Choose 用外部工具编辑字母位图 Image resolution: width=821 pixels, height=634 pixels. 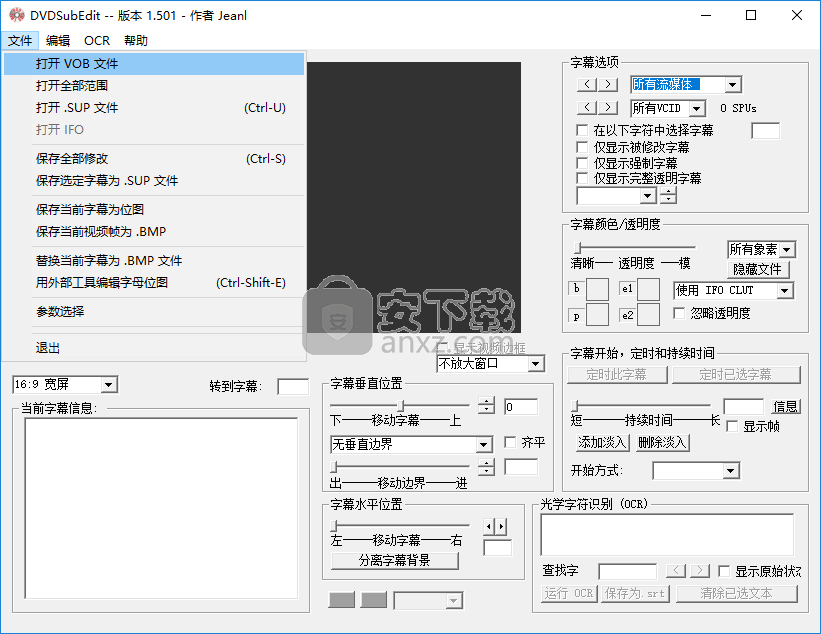154,282
